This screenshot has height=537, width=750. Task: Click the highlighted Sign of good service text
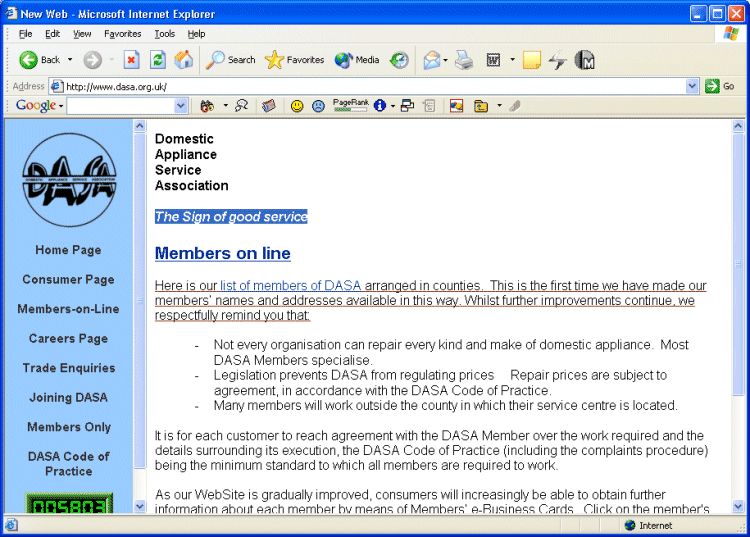(231, 217)
